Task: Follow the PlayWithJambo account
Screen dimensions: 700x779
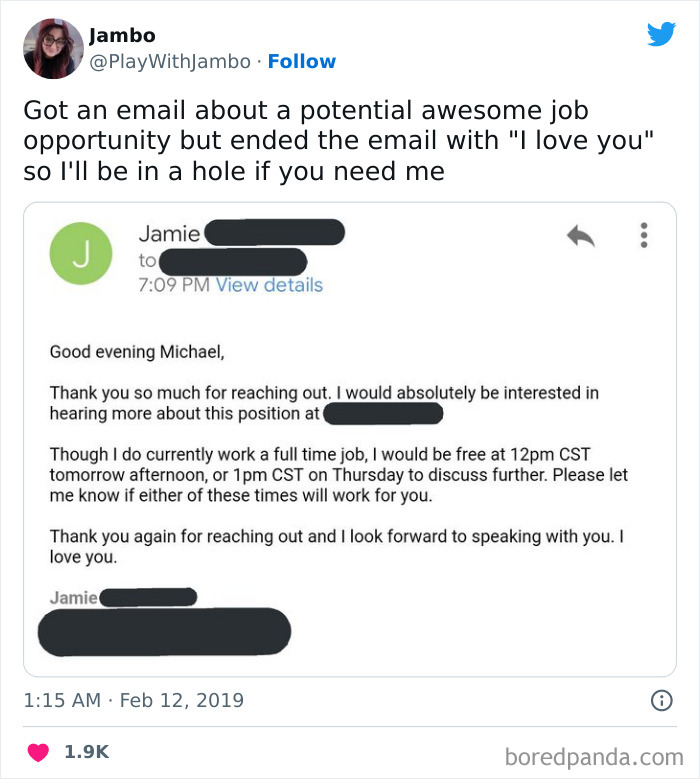Action: pyautogui.click(x=302, y=62)
